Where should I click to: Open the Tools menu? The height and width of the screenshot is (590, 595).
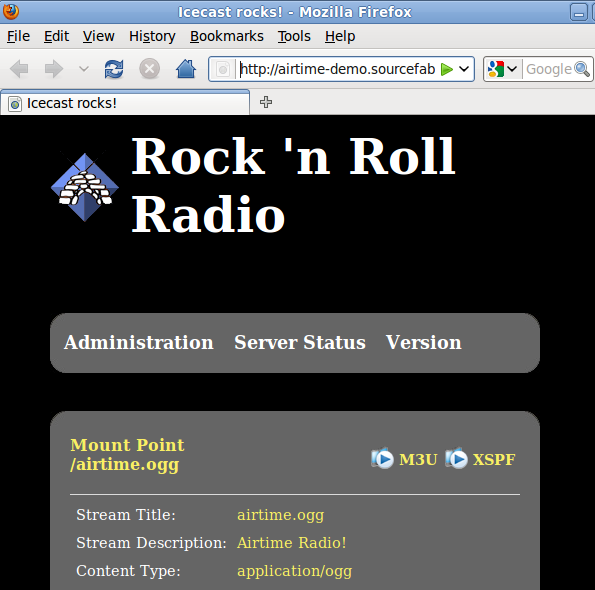(294, 36)
